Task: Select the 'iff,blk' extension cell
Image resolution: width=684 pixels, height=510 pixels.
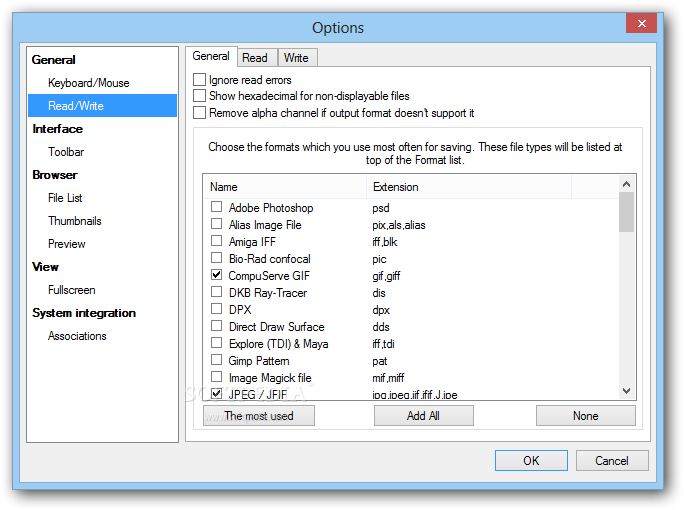Action: pyautogui.click(x=385, y=242)
